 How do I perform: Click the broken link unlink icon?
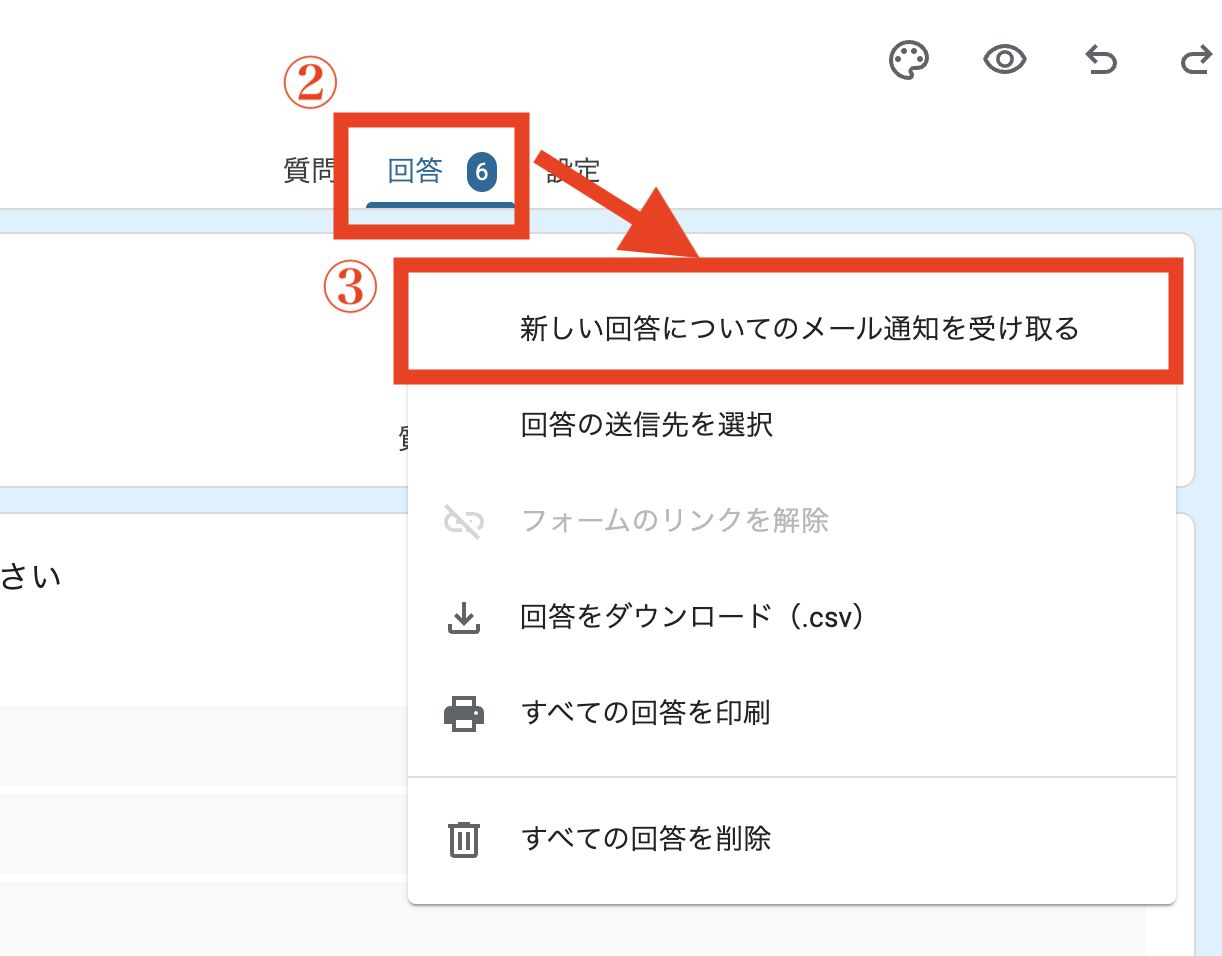tap(464, 521)
